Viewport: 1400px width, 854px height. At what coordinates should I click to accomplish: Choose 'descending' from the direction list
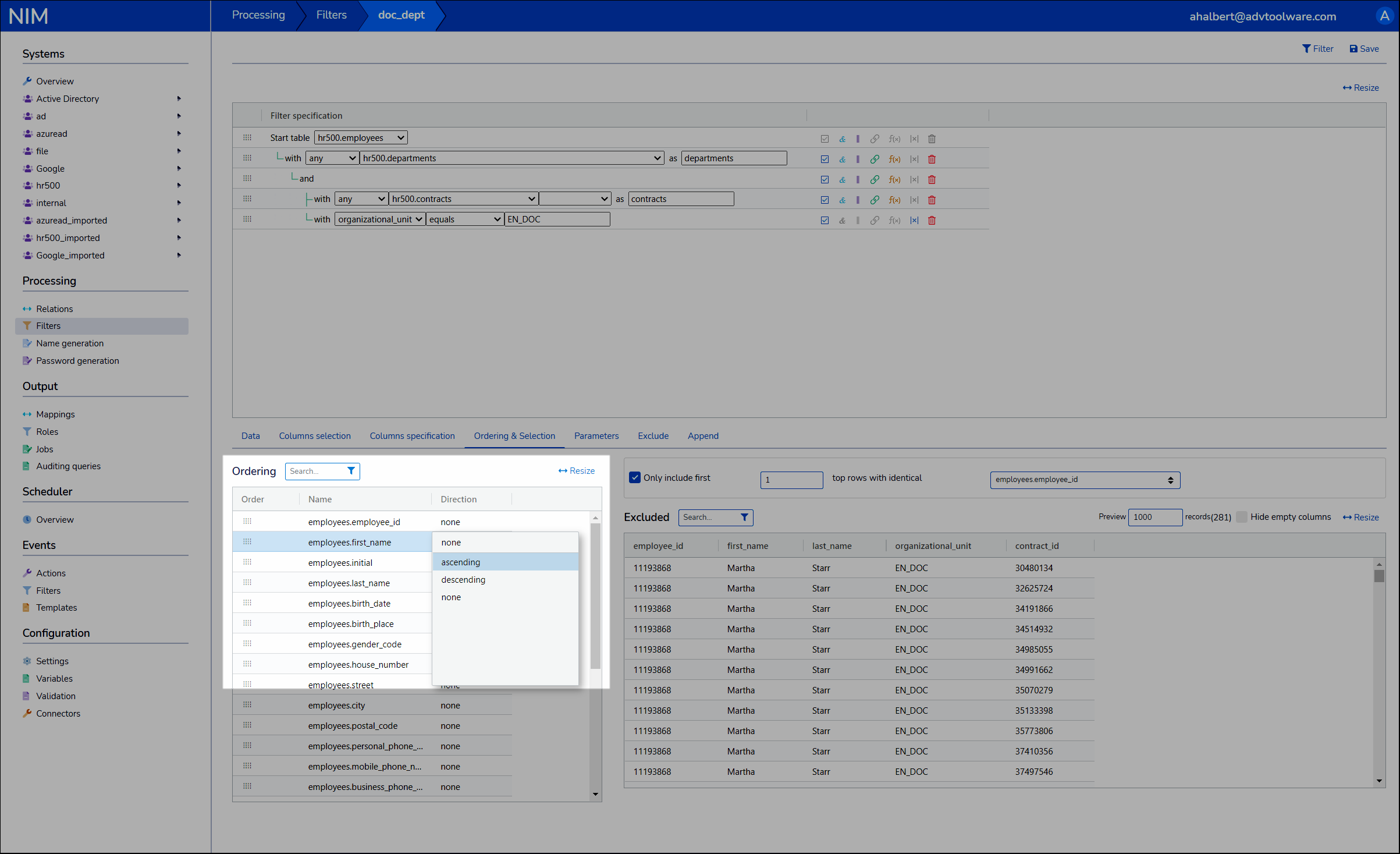[463, 580]
